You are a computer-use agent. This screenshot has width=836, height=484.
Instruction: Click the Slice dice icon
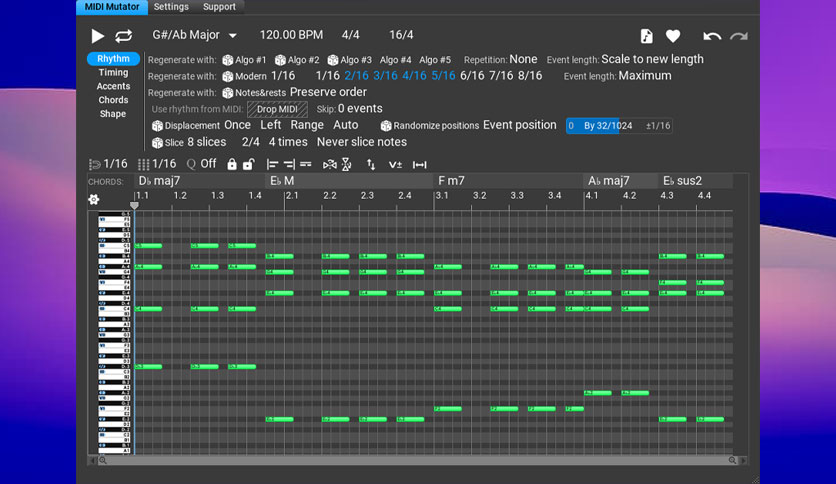click(157, 143)
